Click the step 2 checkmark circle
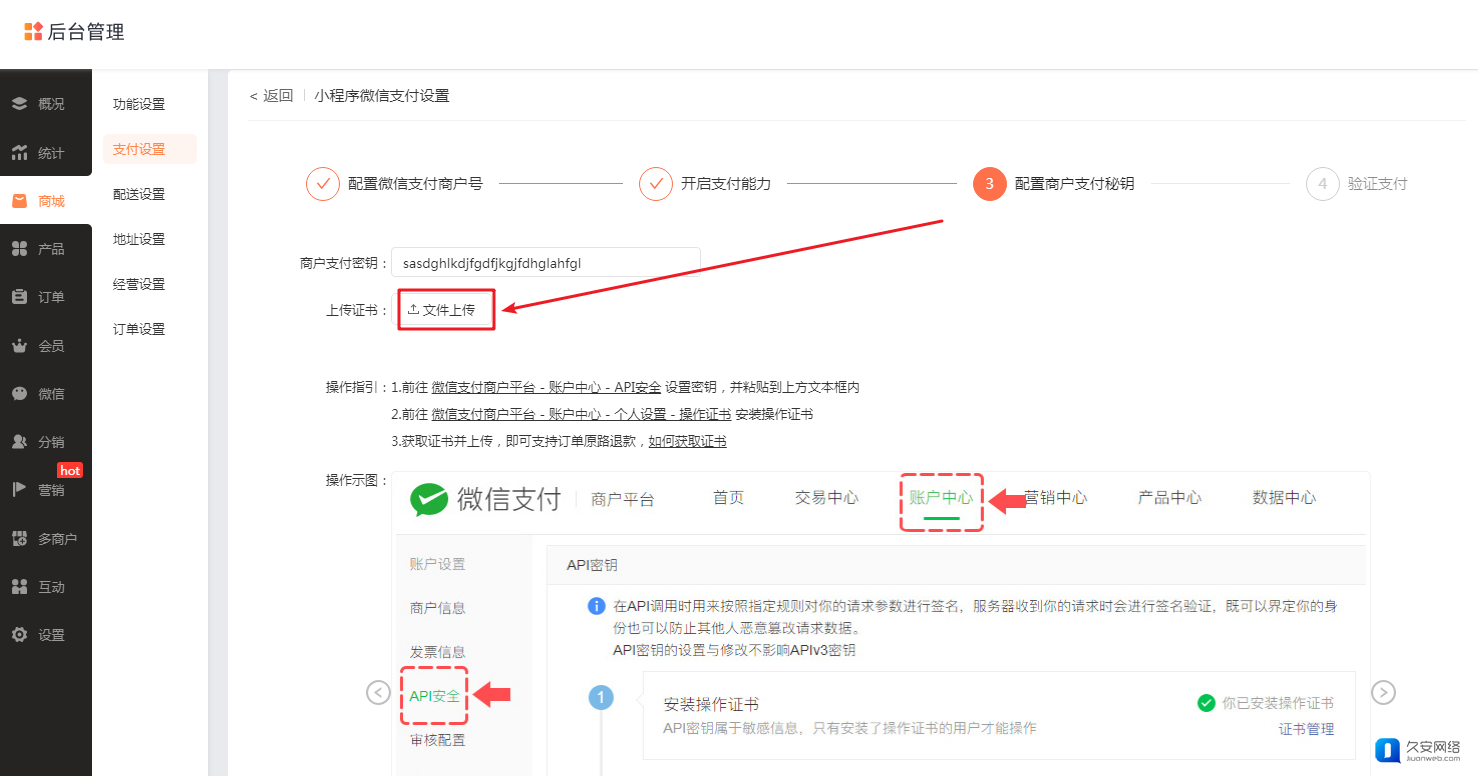The image size is (1478, 776). 656,184
